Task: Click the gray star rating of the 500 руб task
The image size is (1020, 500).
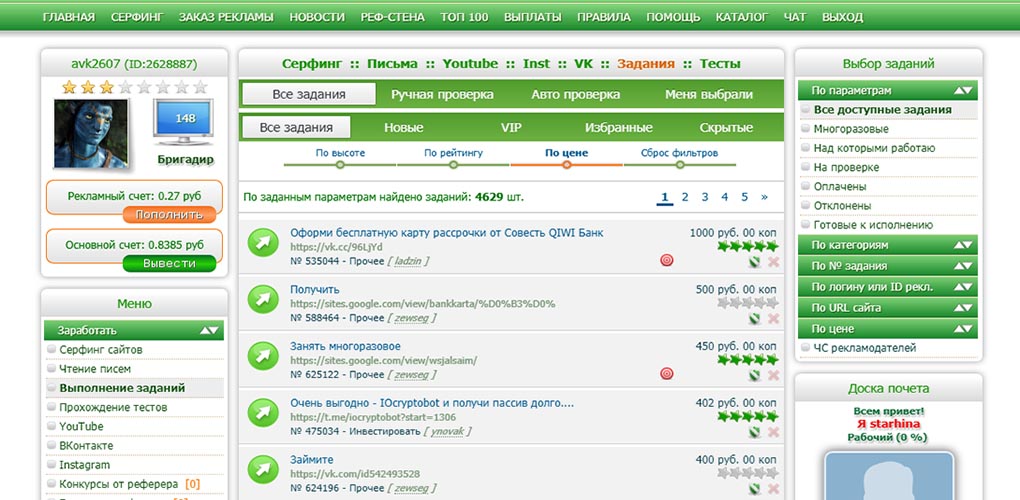Action: click(747, 303)
